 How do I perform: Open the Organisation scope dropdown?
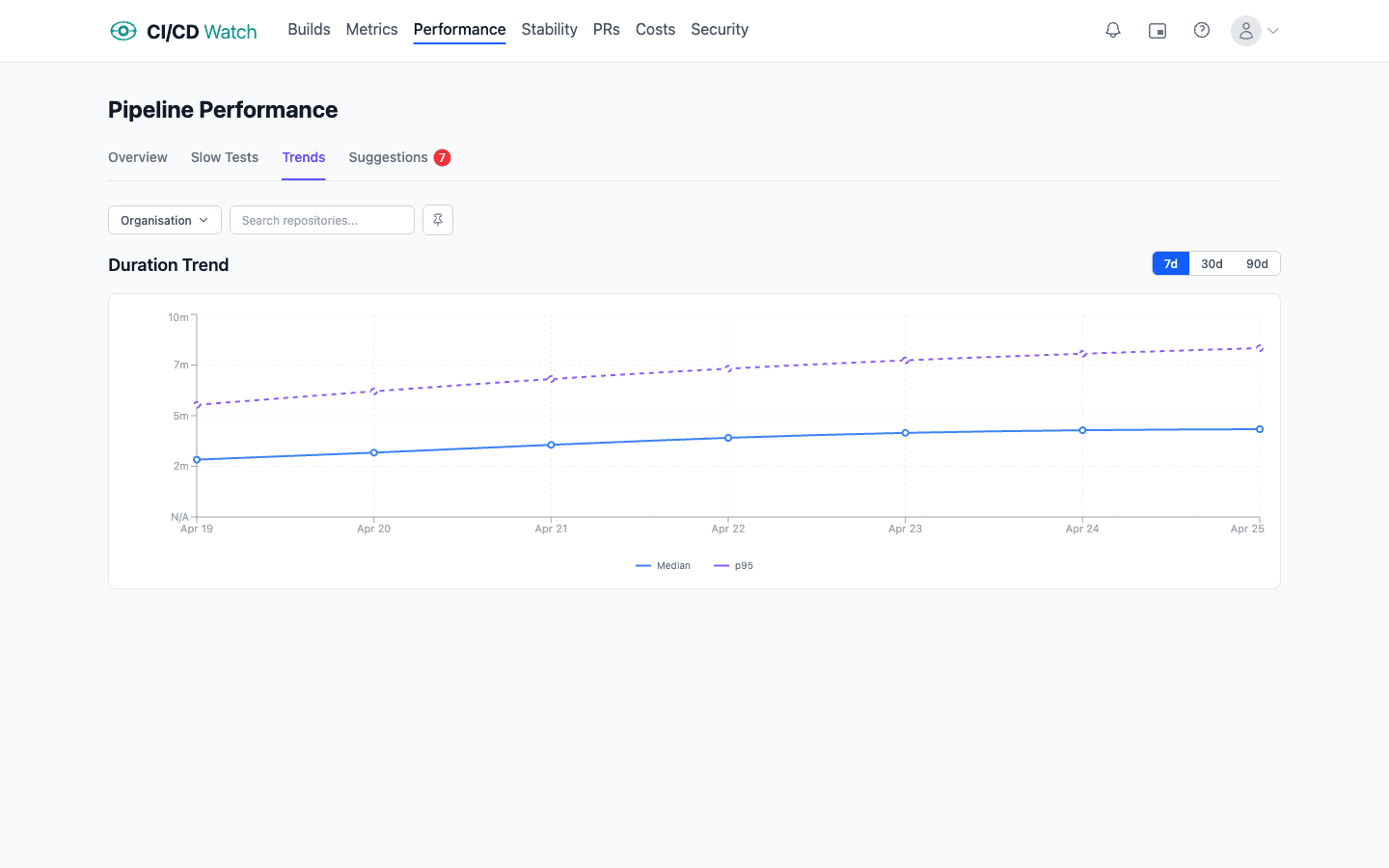click(x=164, y=220)
